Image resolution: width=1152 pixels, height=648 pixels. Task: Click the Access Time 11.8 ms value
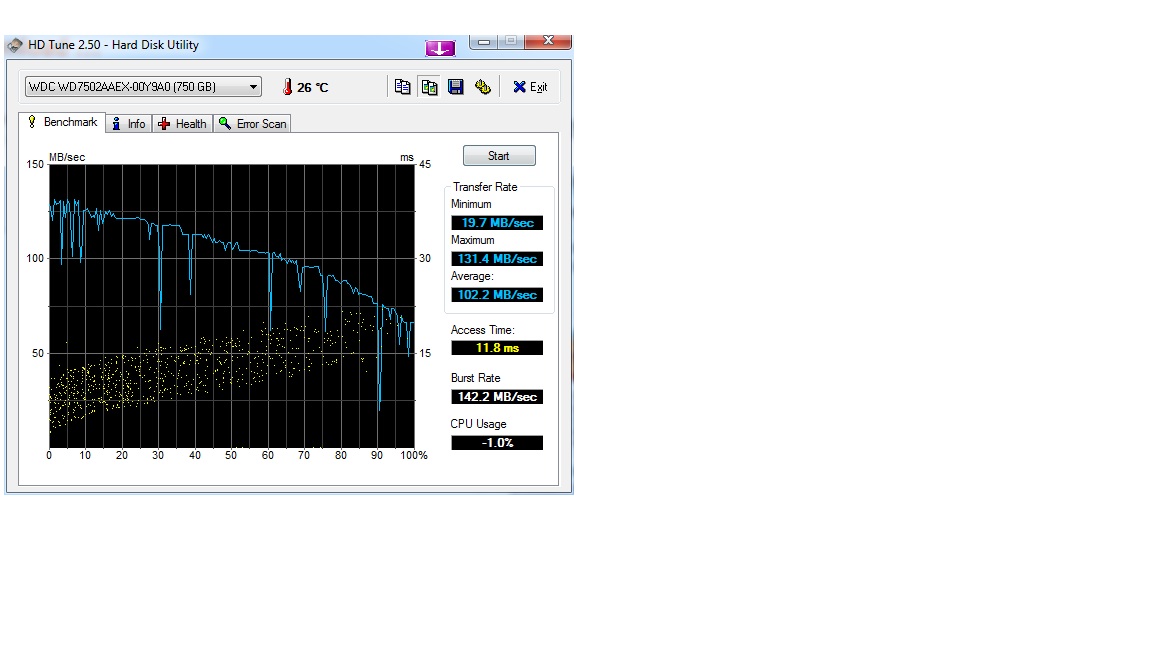pos(497,348)
